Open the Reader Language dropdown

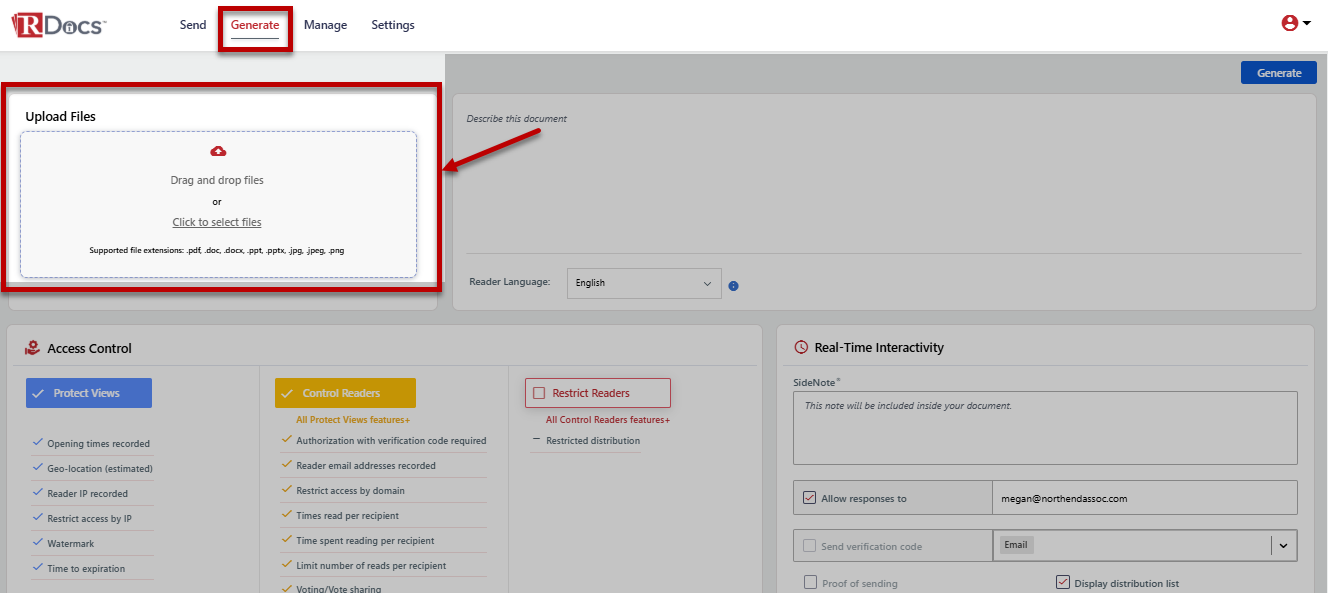click(643, 283)
